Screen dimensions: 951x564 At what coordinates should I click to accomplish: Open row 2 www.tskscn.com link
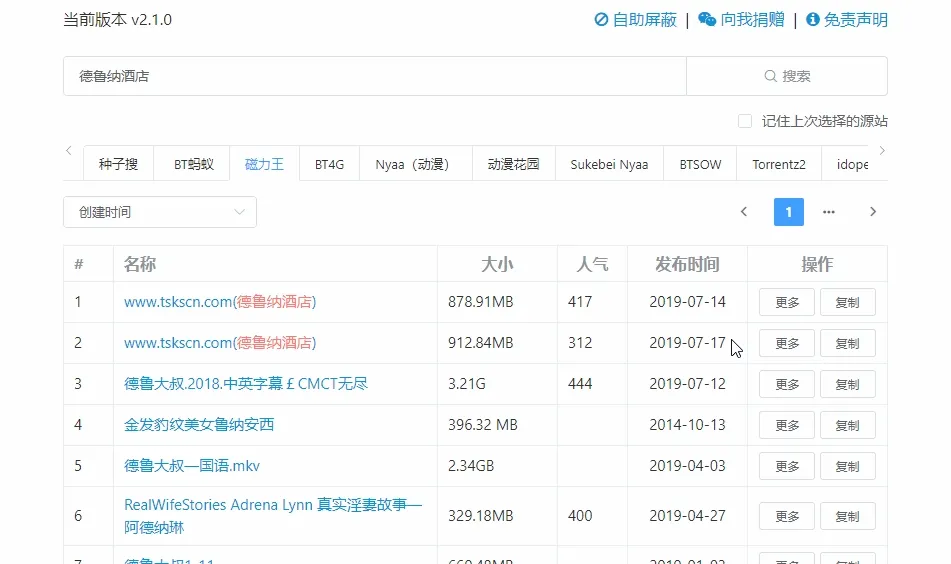pos(220,343)
